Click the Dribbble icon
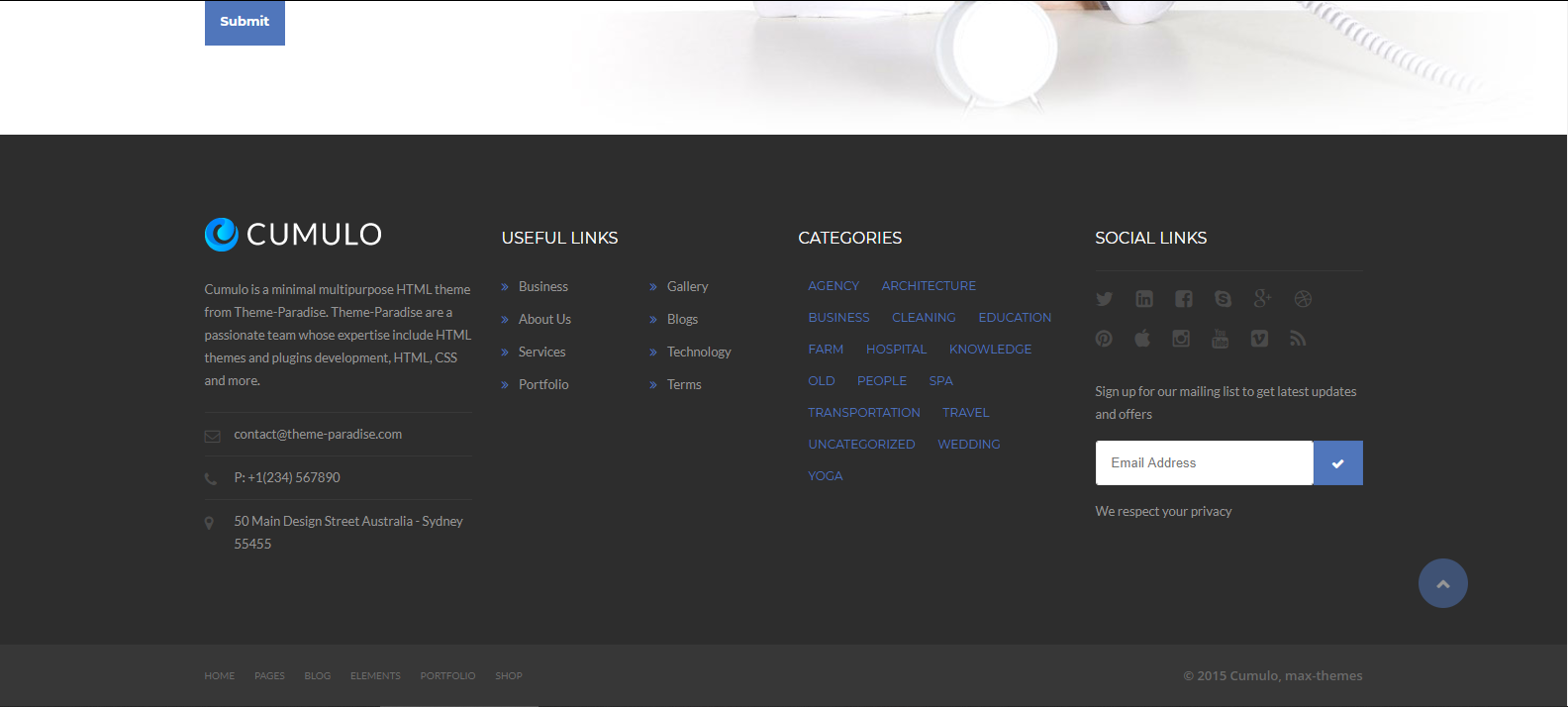This screenshot has height=707, width=1568. [1303, 299]
